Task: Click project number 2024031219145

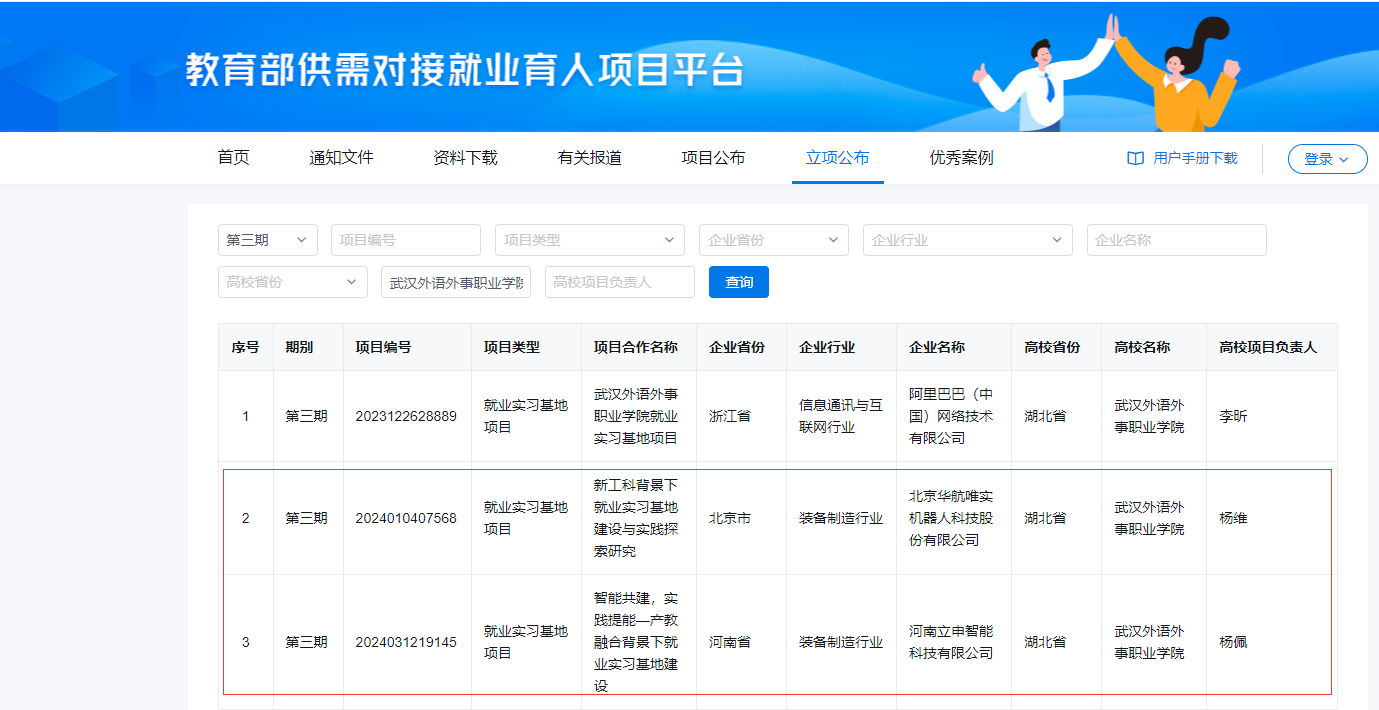Action: tap(406, 642)
